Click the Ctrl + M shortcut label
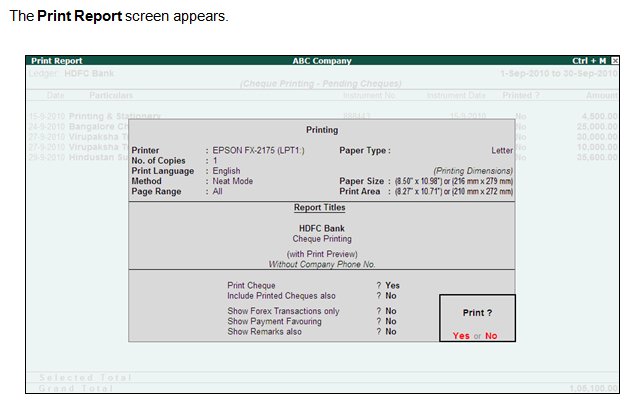 pyautogui.click(x=589, y=61)
